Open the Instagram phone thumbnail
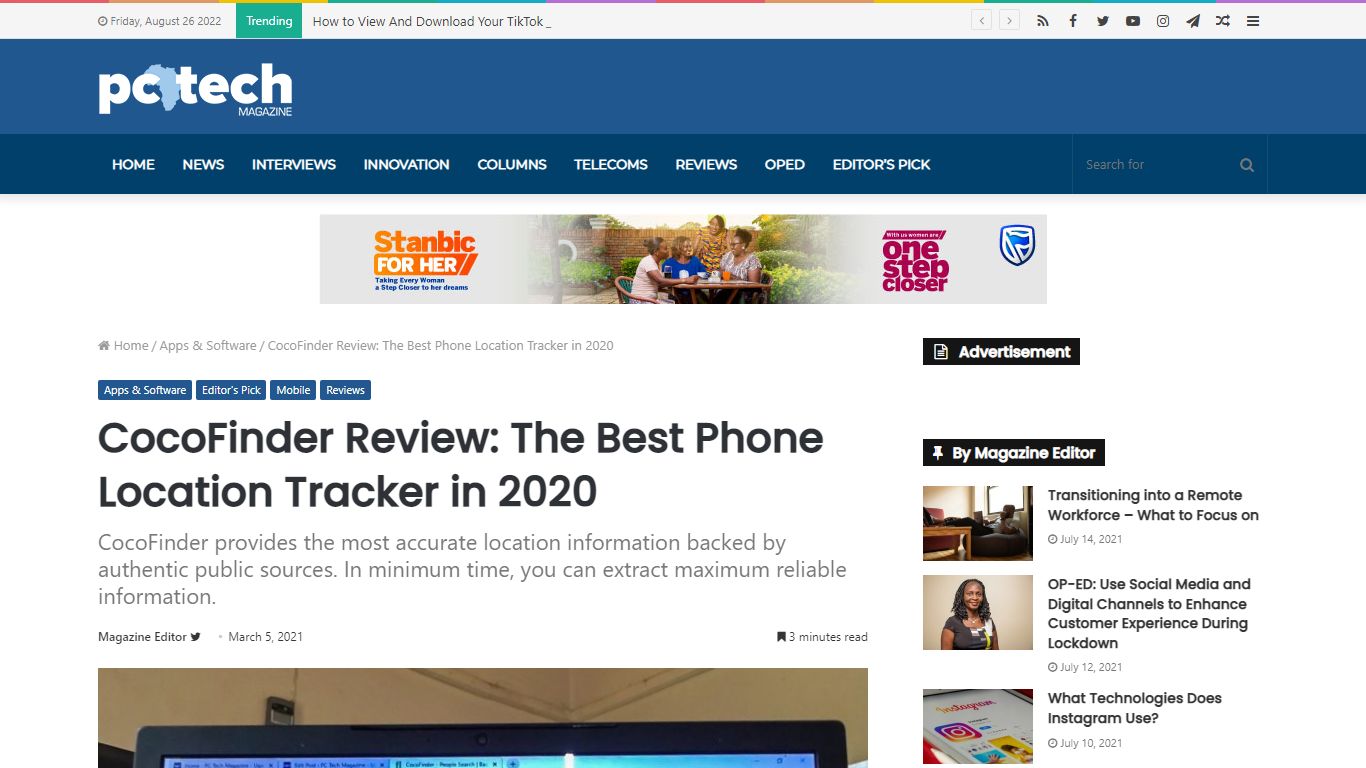The width and height of the screenshot is (1366, 768). point(978,726)
